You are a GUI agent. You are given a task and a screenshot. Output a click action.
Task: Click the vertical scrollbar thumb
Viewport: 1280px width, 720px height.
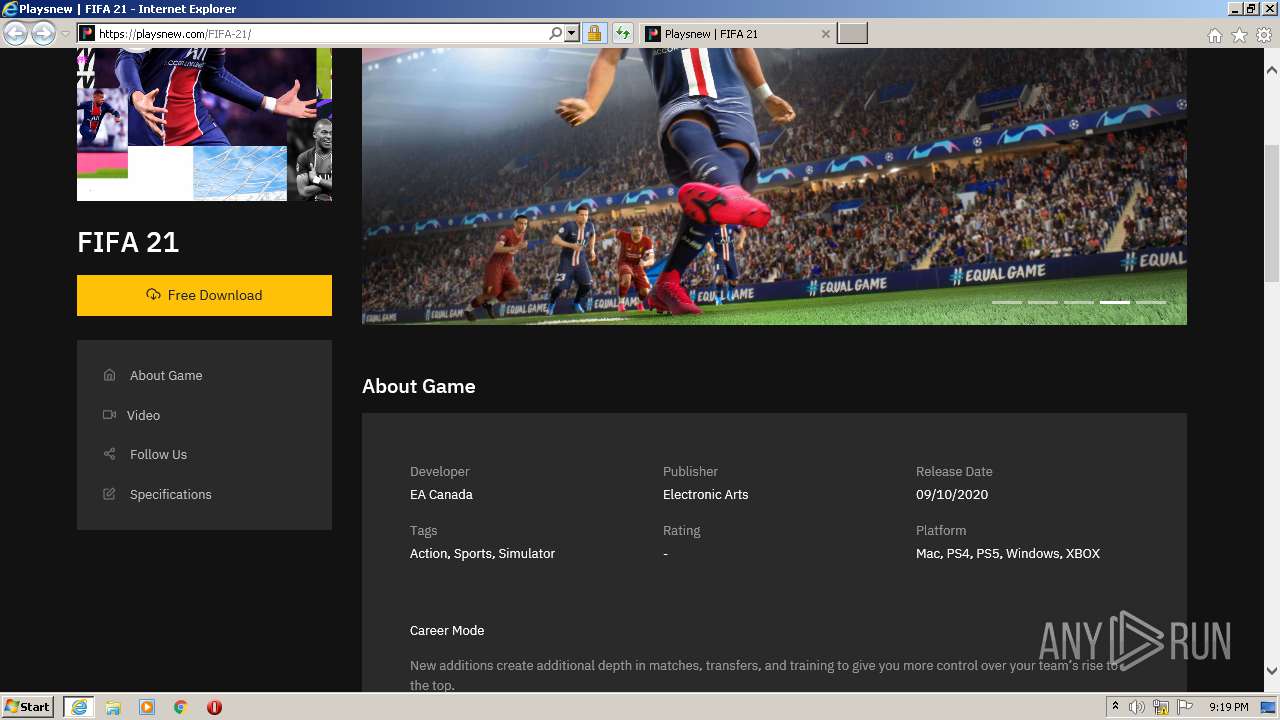point(1272,213)
